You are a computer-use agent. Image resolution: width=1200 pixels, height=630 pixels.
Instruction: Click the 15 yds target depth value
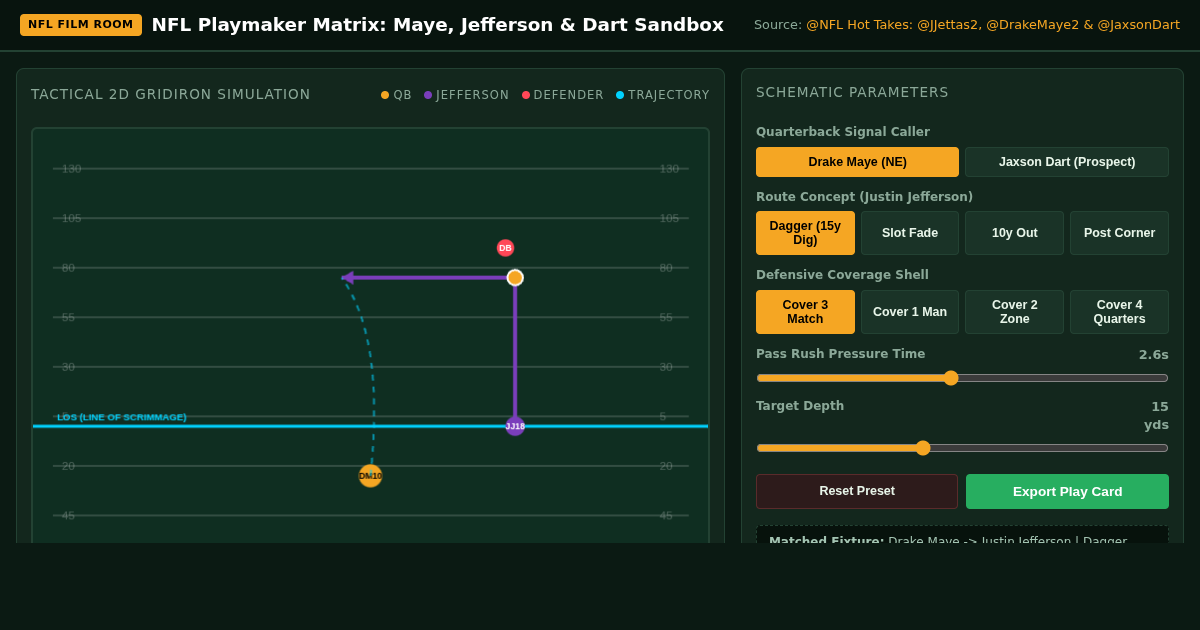1156,416
